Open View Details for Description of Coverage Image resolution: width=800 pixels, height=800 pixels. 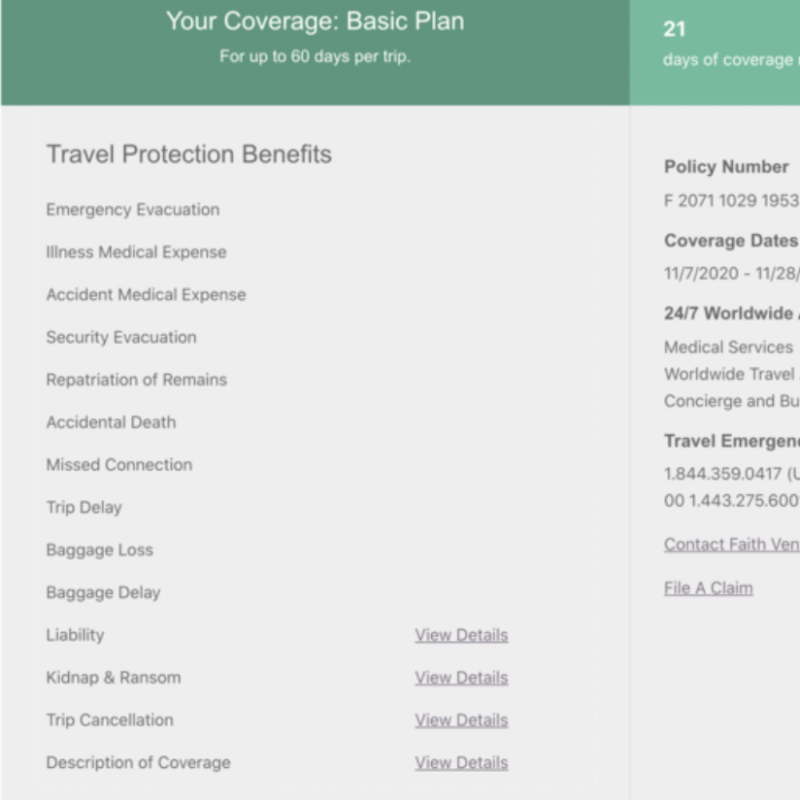click(461, 763)
